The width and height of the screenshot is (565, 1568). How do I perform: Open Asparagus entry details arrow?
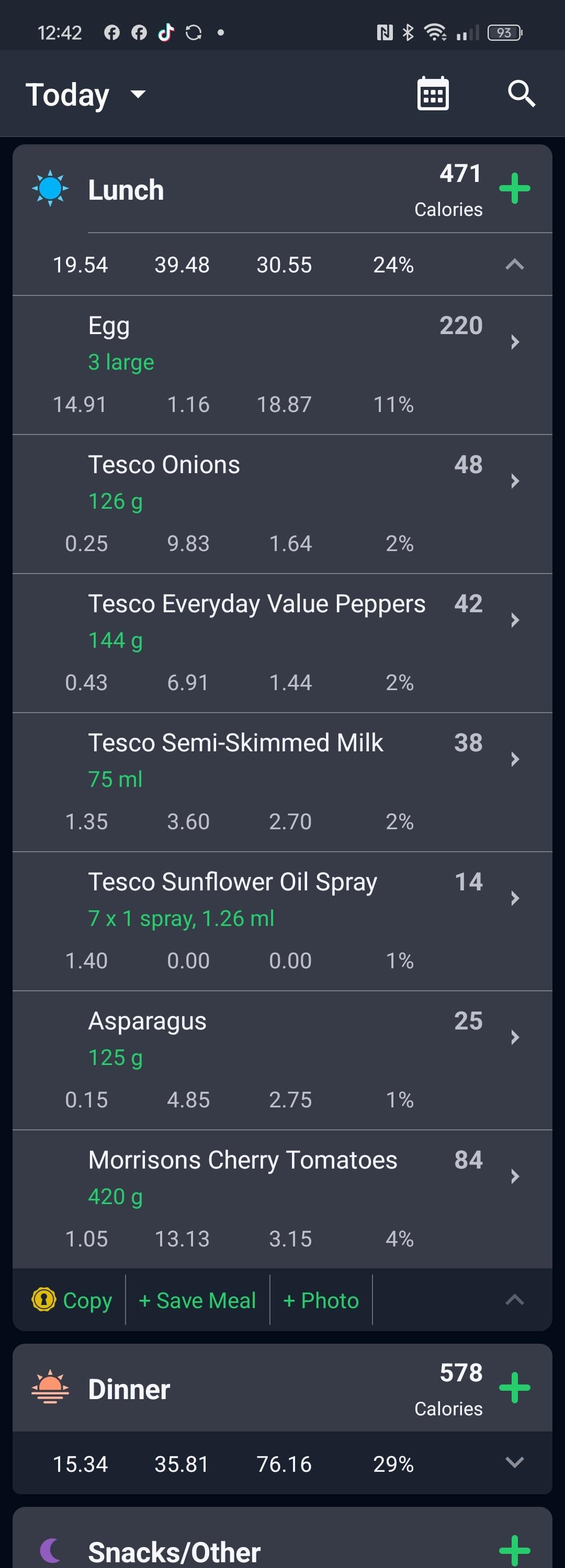coord(514,1037)
